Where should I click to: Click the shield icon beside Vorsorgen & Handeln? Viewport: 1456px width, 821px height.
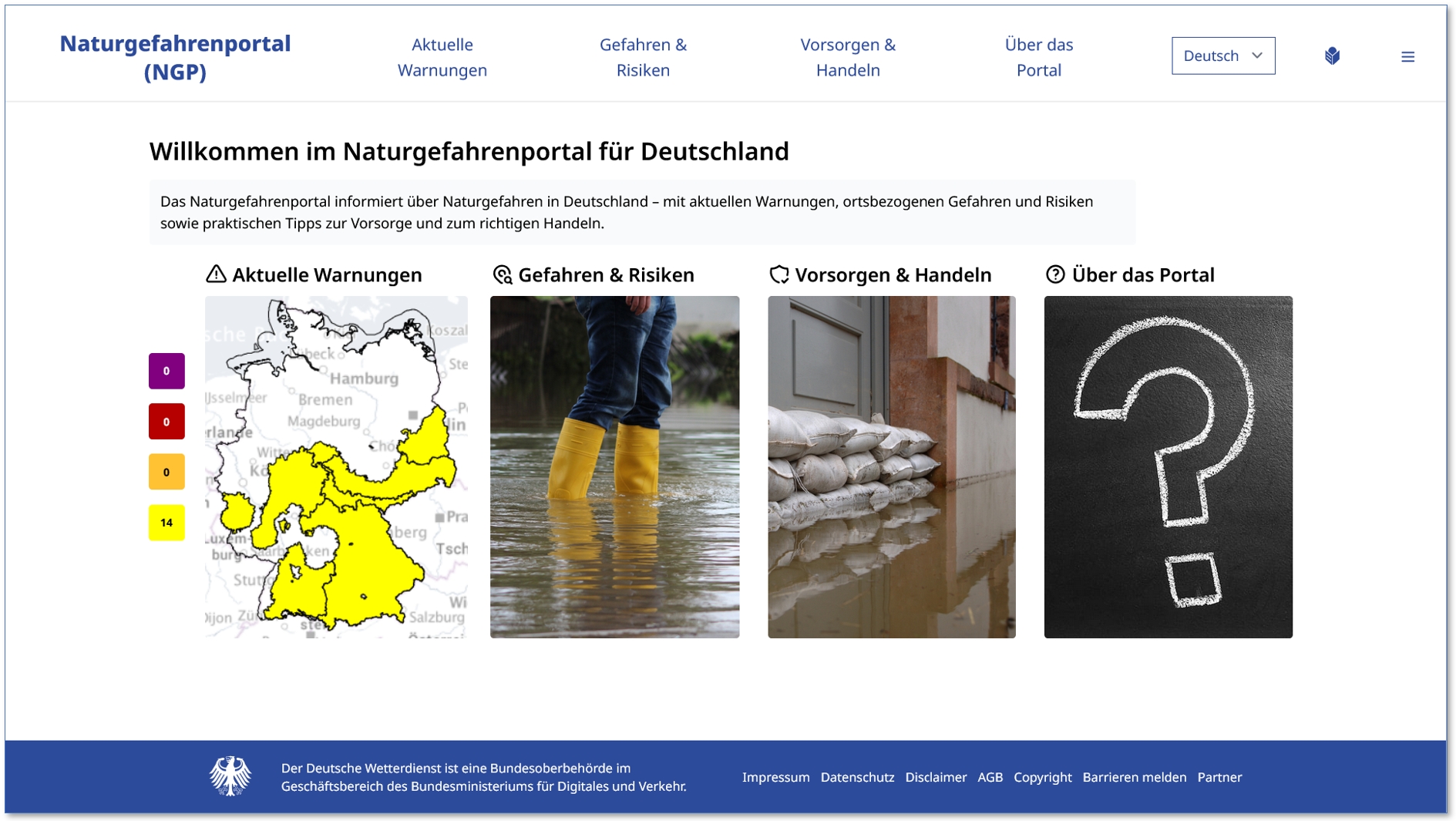coord(779,274)
